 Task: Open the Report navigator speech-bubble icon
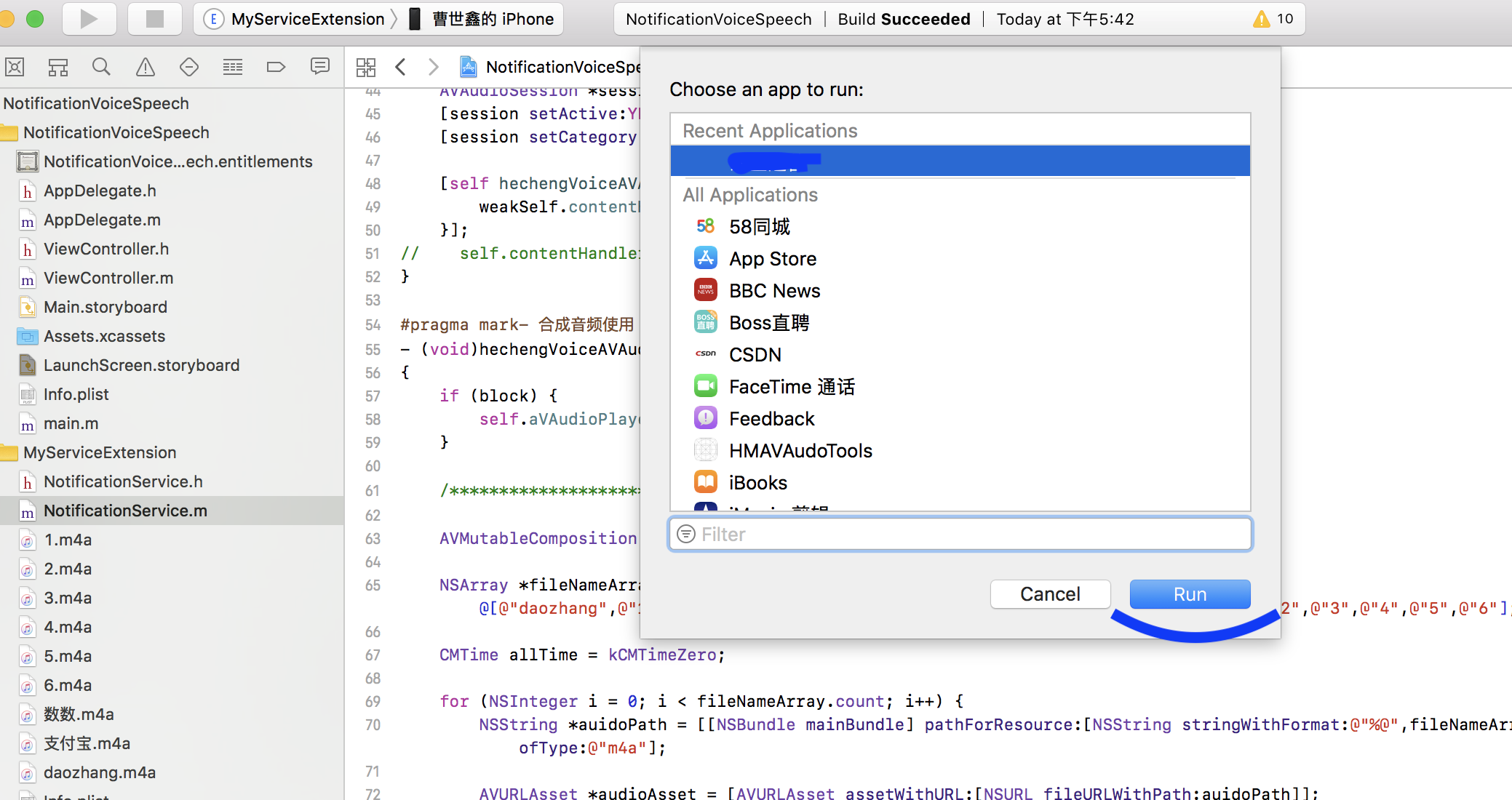click(x=320, y=68)
